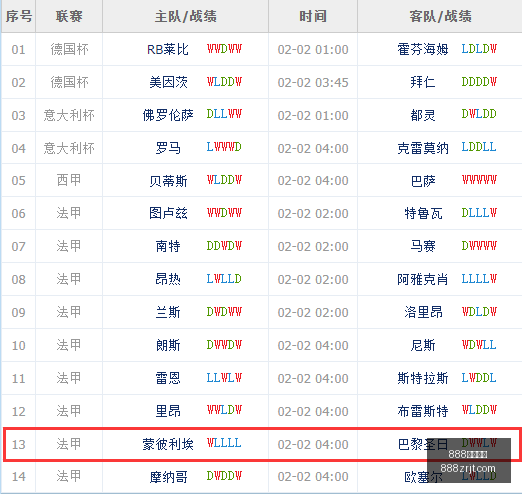This screenshot has height=494, width=522.
Task: Open the 布雷斯特 team link
Action: coord(423,411)
